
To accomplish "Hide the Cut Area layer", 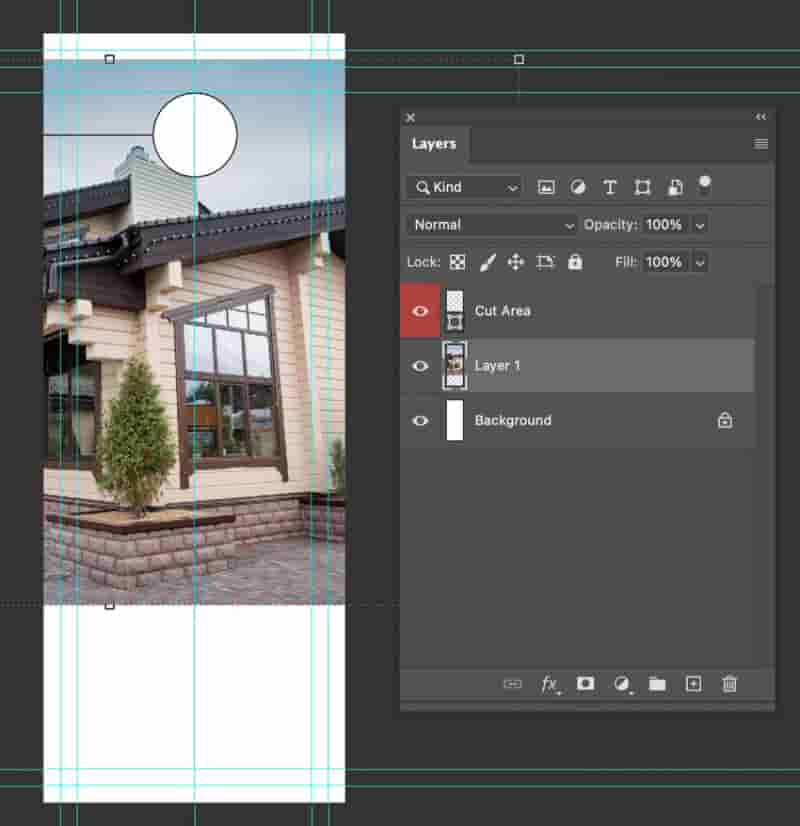I will [420, 311].
